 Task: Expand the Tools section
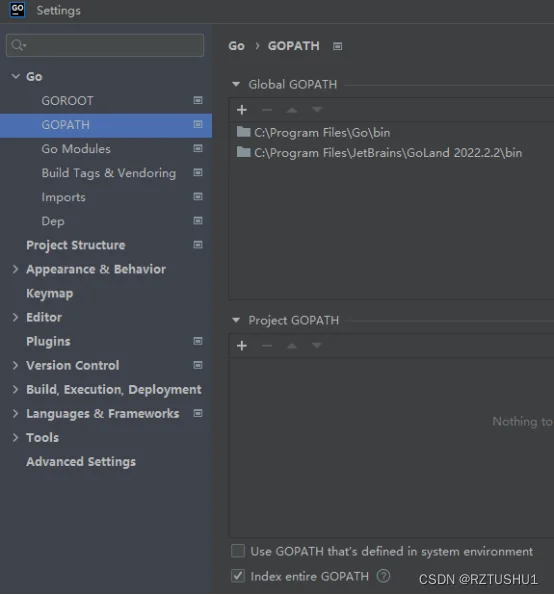point(16,438)
